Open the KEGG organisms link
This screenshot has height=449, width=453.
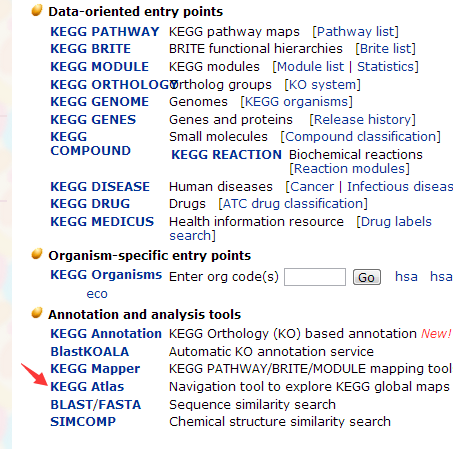(297, 102)
